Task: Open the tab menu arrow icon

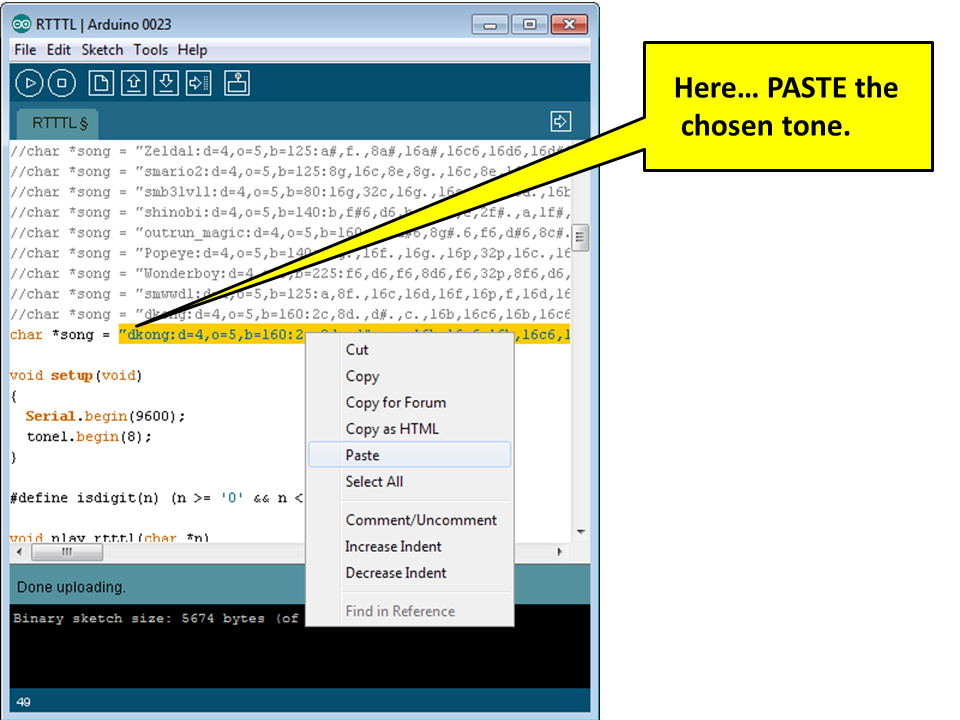Action: (x=560, y=121)
